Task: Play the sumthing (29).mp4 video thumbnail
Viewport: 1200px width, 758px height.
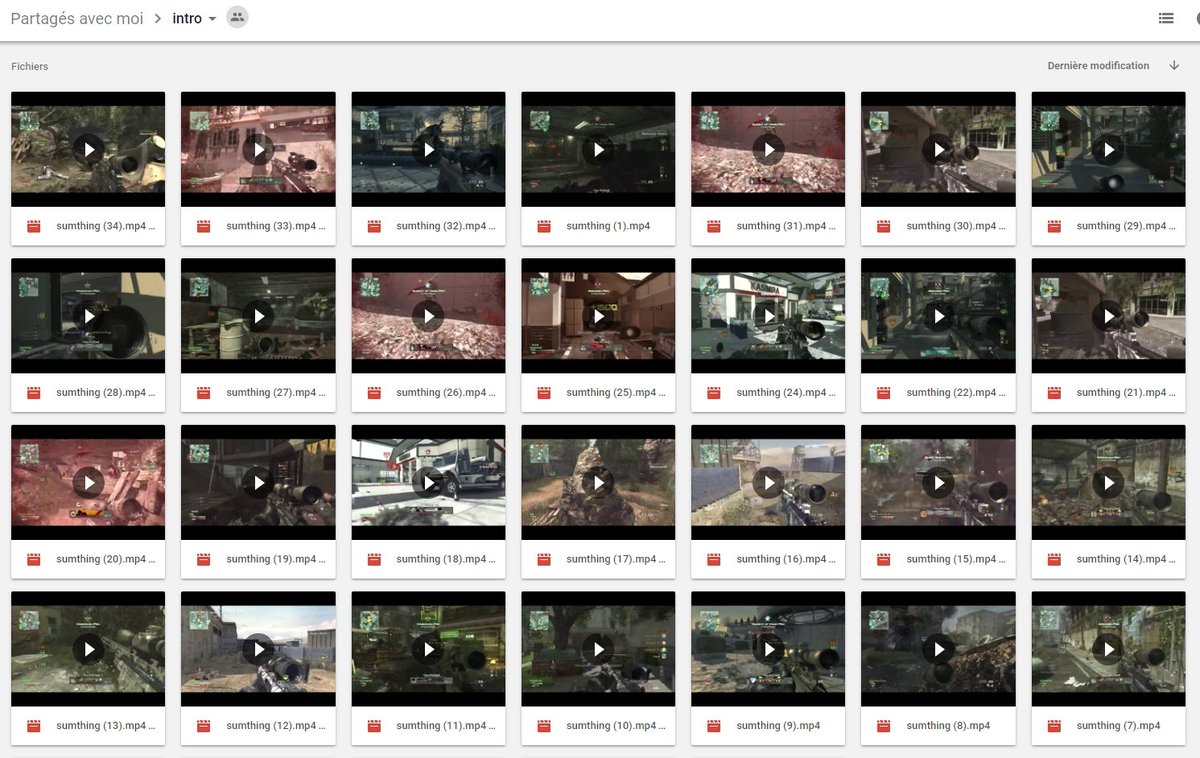Action: (1108, 149)
